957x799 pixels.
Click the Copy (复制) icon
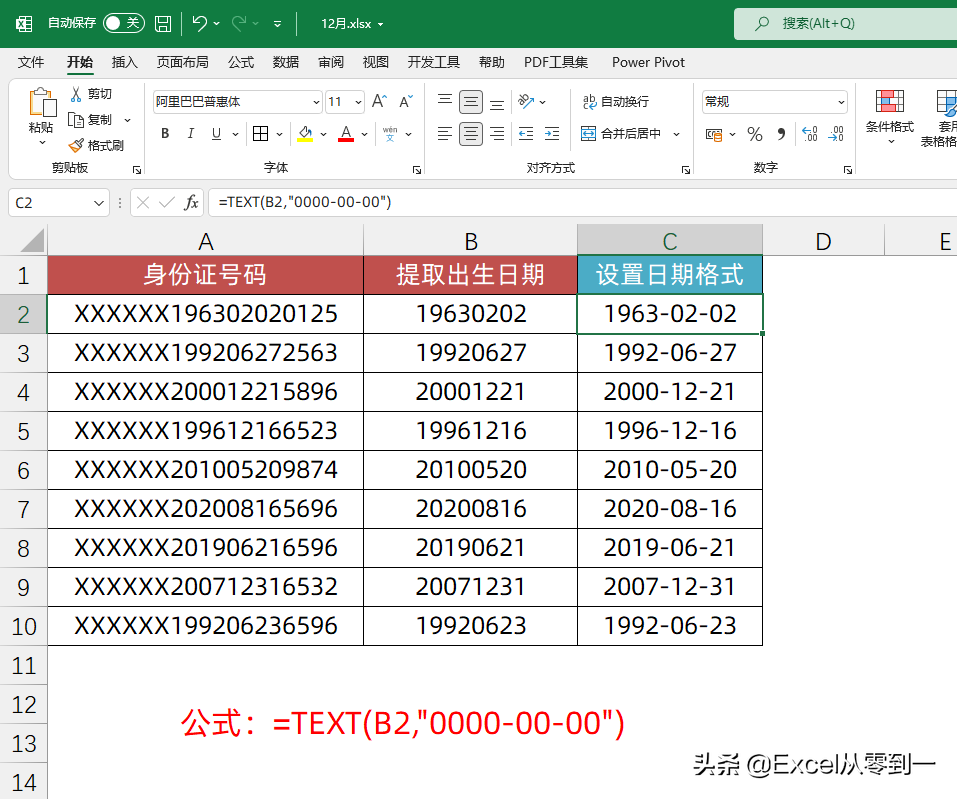pos(76,120)
